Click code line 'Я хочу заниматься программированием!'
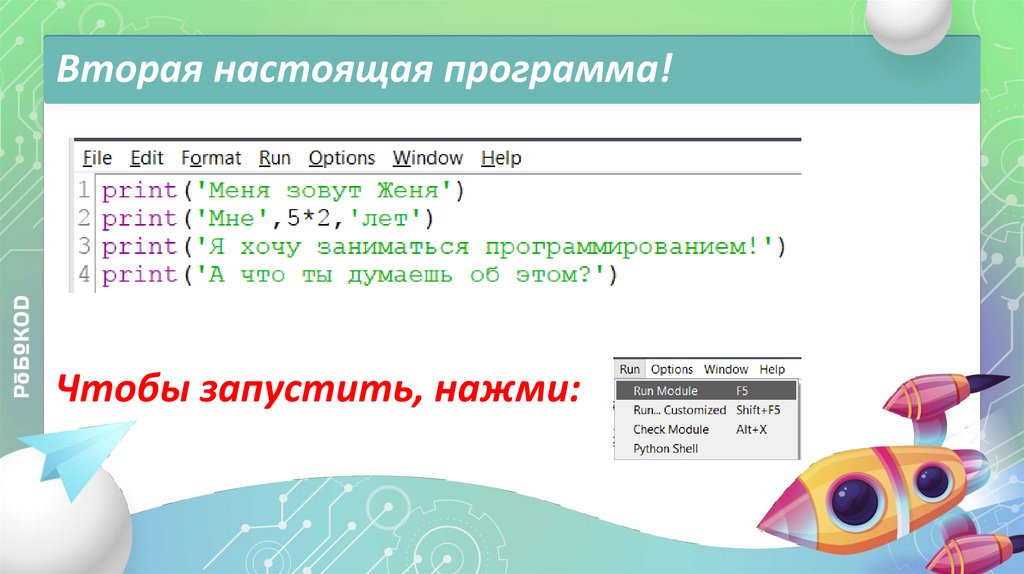The image size is (1024, 574). [443, 247]
